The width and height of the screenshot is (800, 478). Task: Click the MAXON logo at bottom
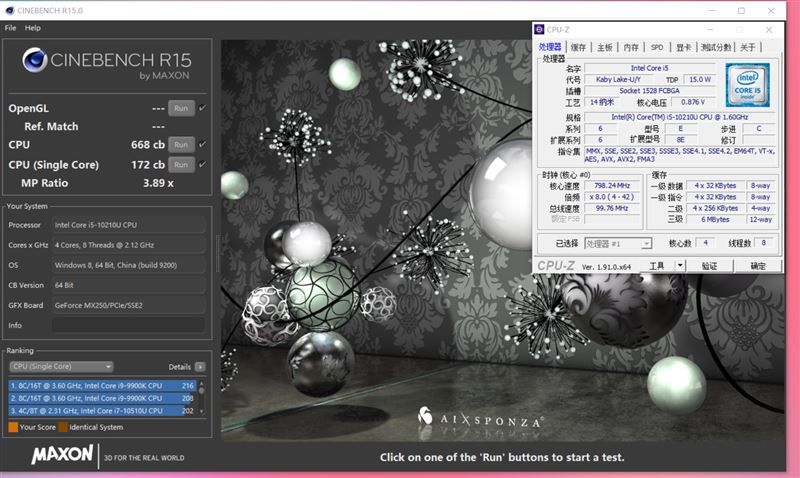[x=62, y=454]
